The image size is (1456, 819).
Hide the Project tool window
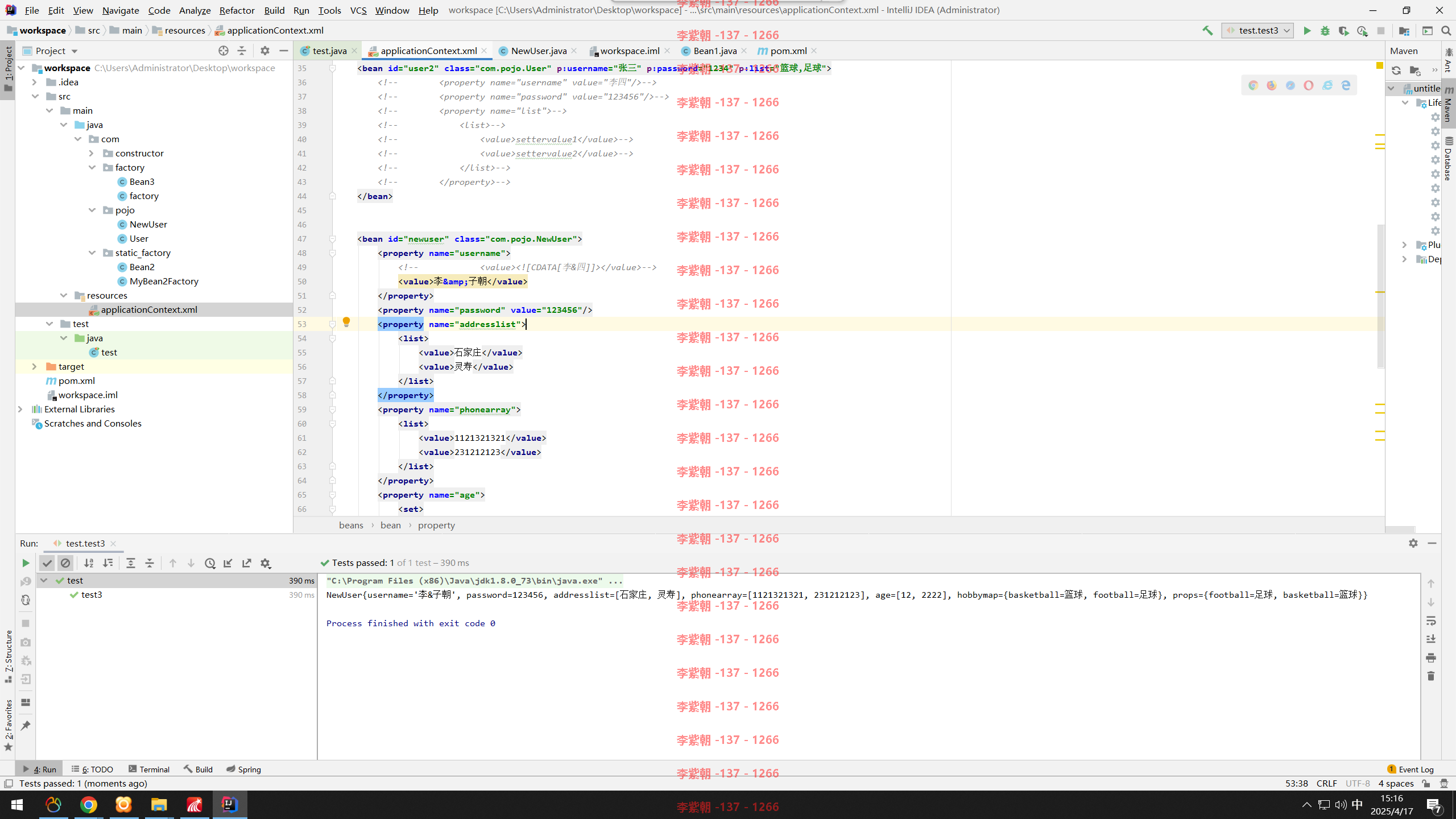point(283,51)
